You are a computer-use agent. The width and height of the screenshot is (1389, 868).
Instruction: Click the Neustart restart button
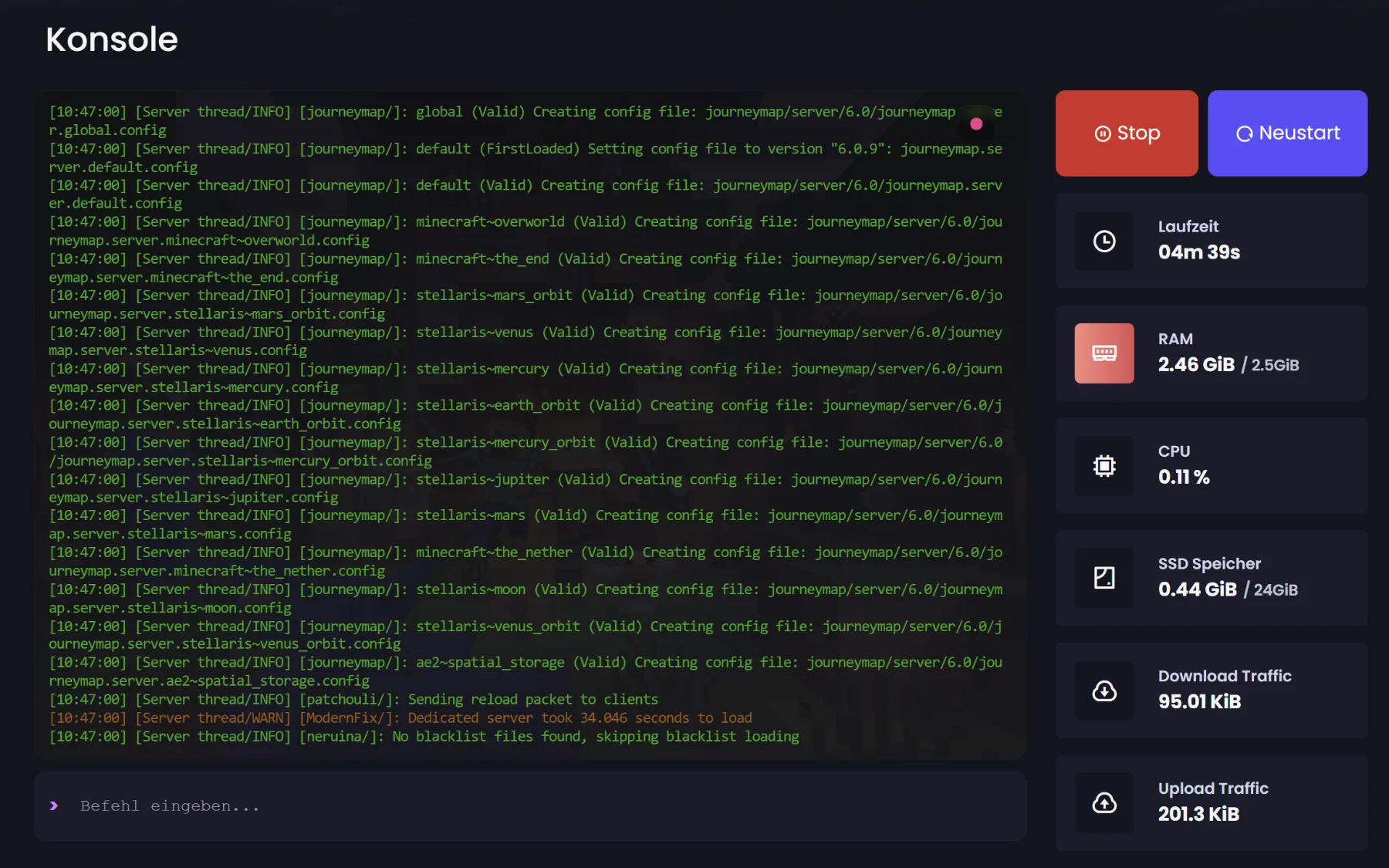pos(1287,133)
